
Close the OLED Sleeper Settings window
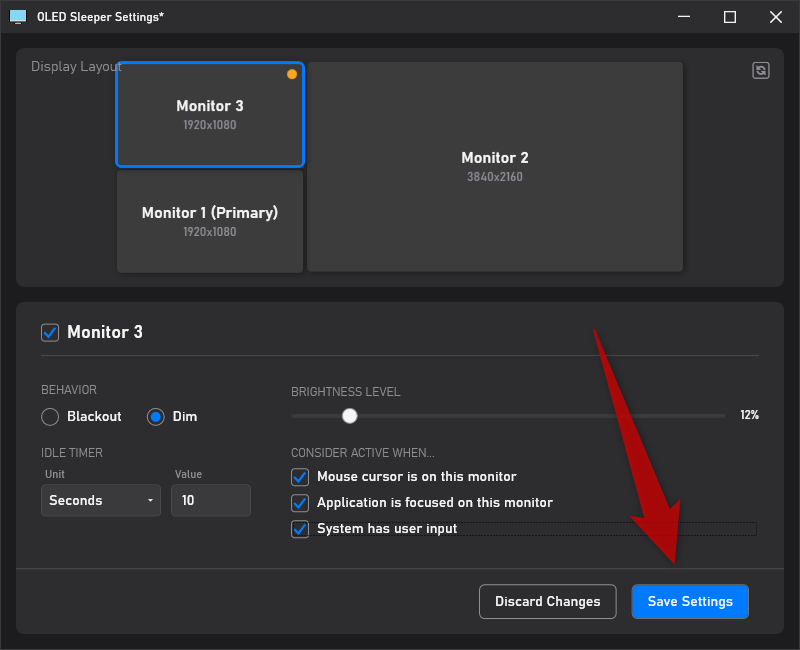pyautogui.click(x=776, y=17)
